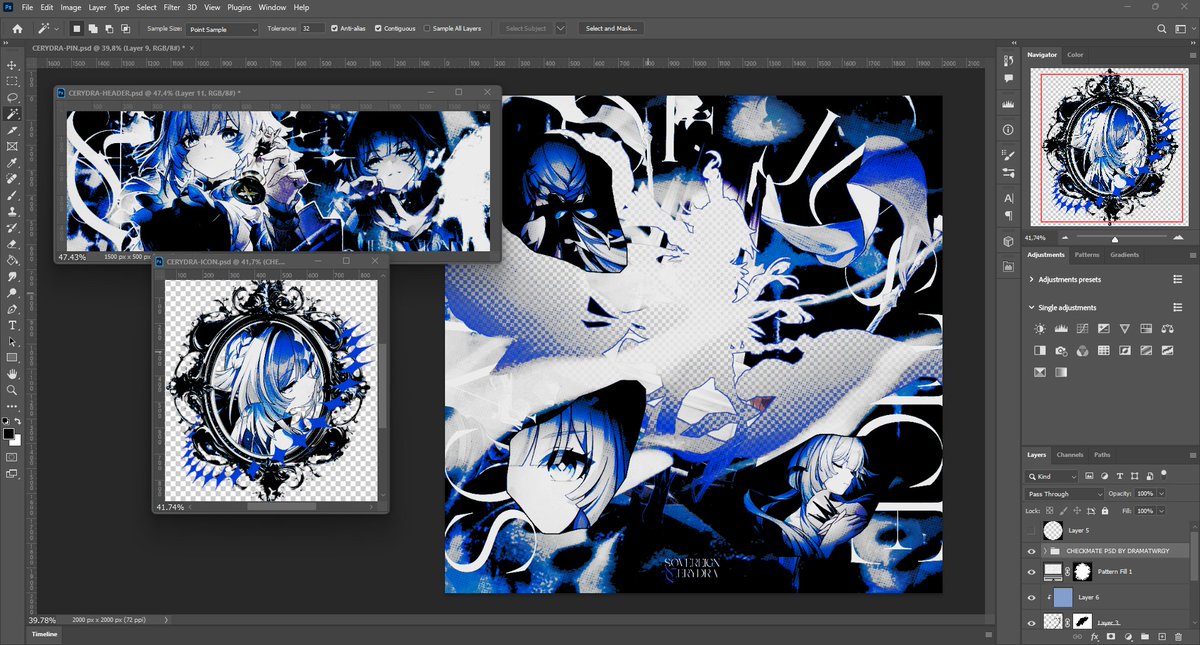Open Sample Size dropdown
Screen dimensions: 1200x645
pos(222,29)
